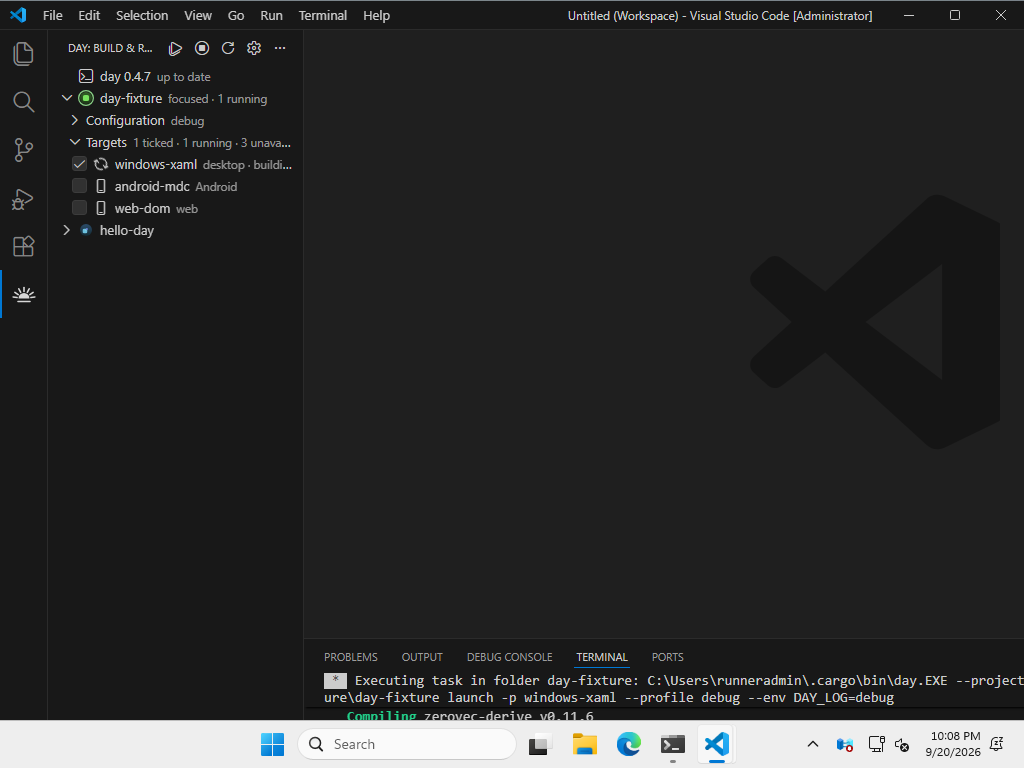Open the Edit menu
Image resolution: width=1024 pixels, height=768 pixels.
pyautogui.click(x=89, y=15)
